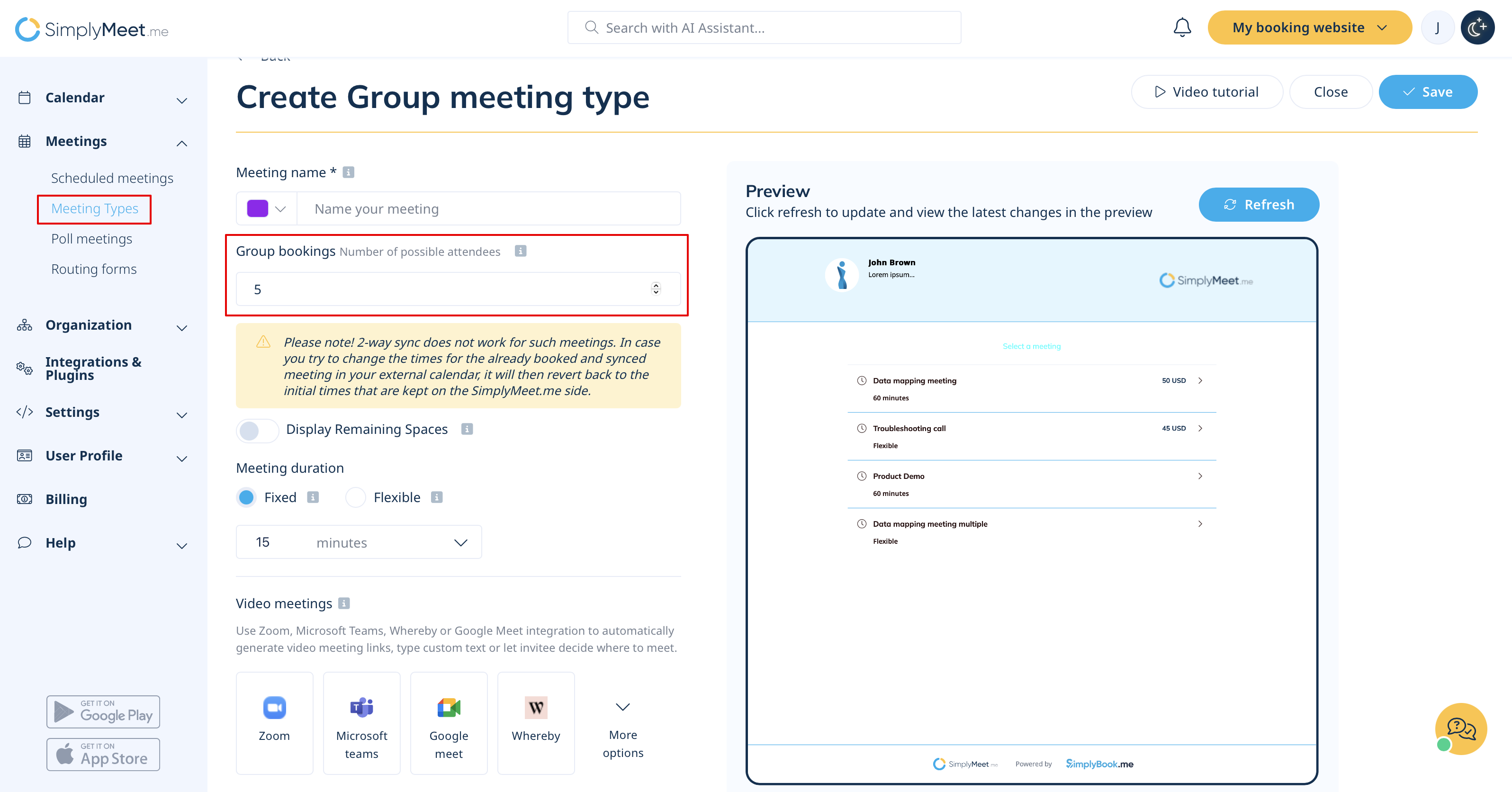Choose Google Meet video option
Viewport: 1512px width, 792px height.
[x=449, y=722]
